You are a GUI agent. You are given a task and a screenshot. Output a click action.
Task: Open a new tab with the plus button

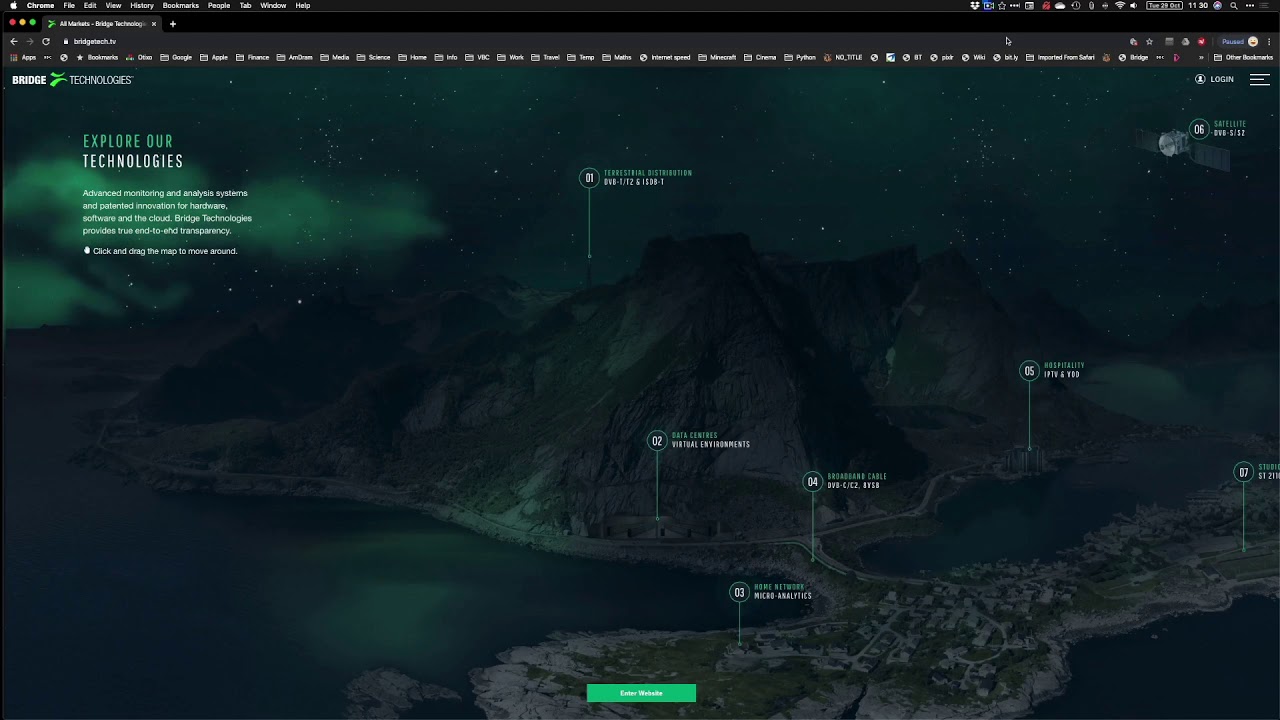(x=172, y=23)
